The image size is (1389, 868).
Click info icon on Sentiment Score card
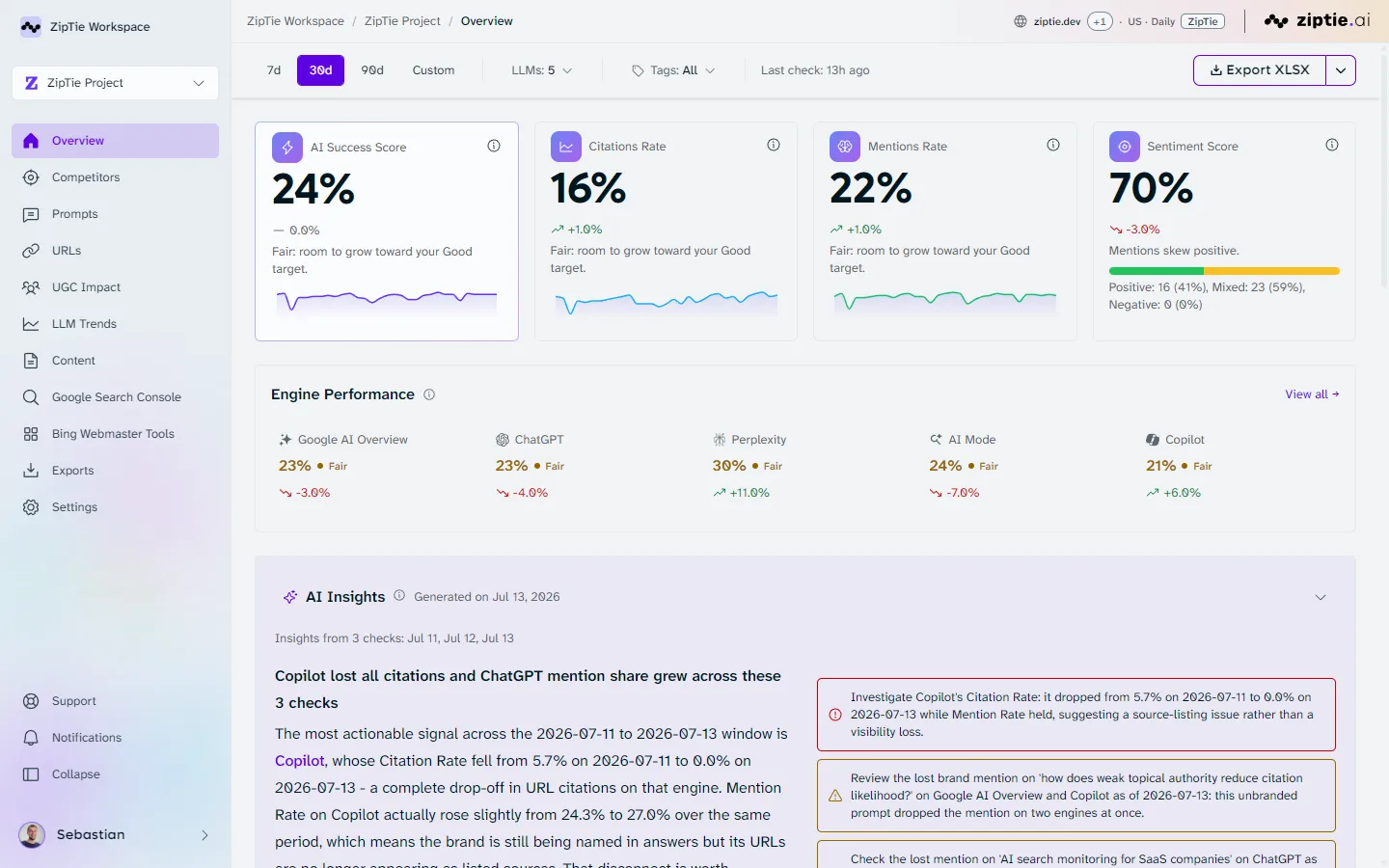tap(1332, 146)
